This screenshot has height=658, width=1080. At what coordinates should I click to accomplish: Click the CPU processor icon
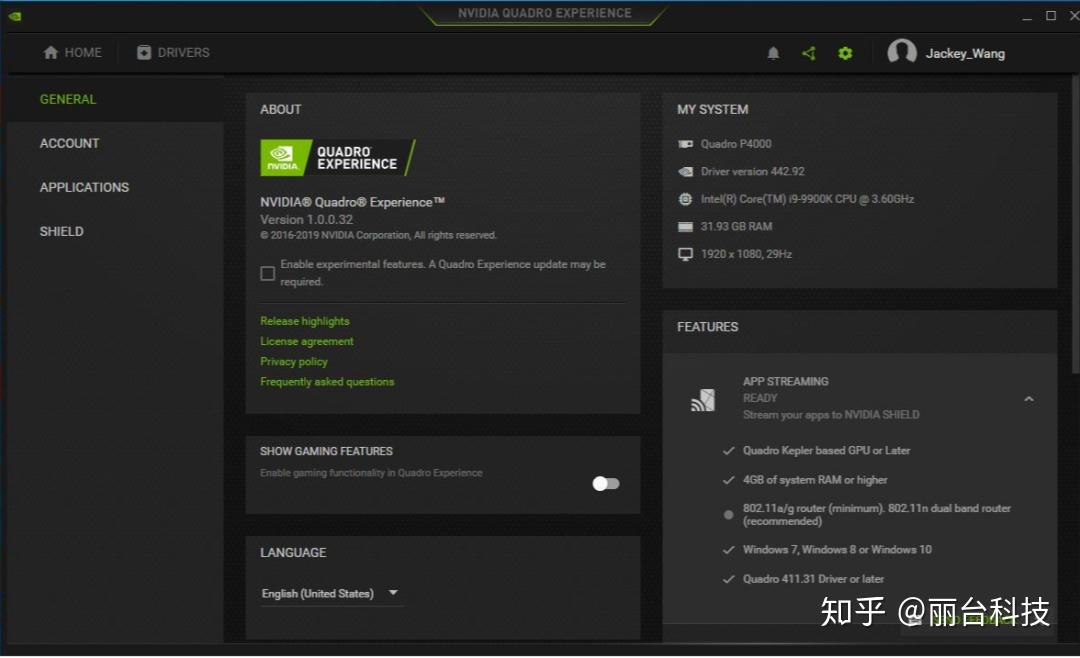685,199
